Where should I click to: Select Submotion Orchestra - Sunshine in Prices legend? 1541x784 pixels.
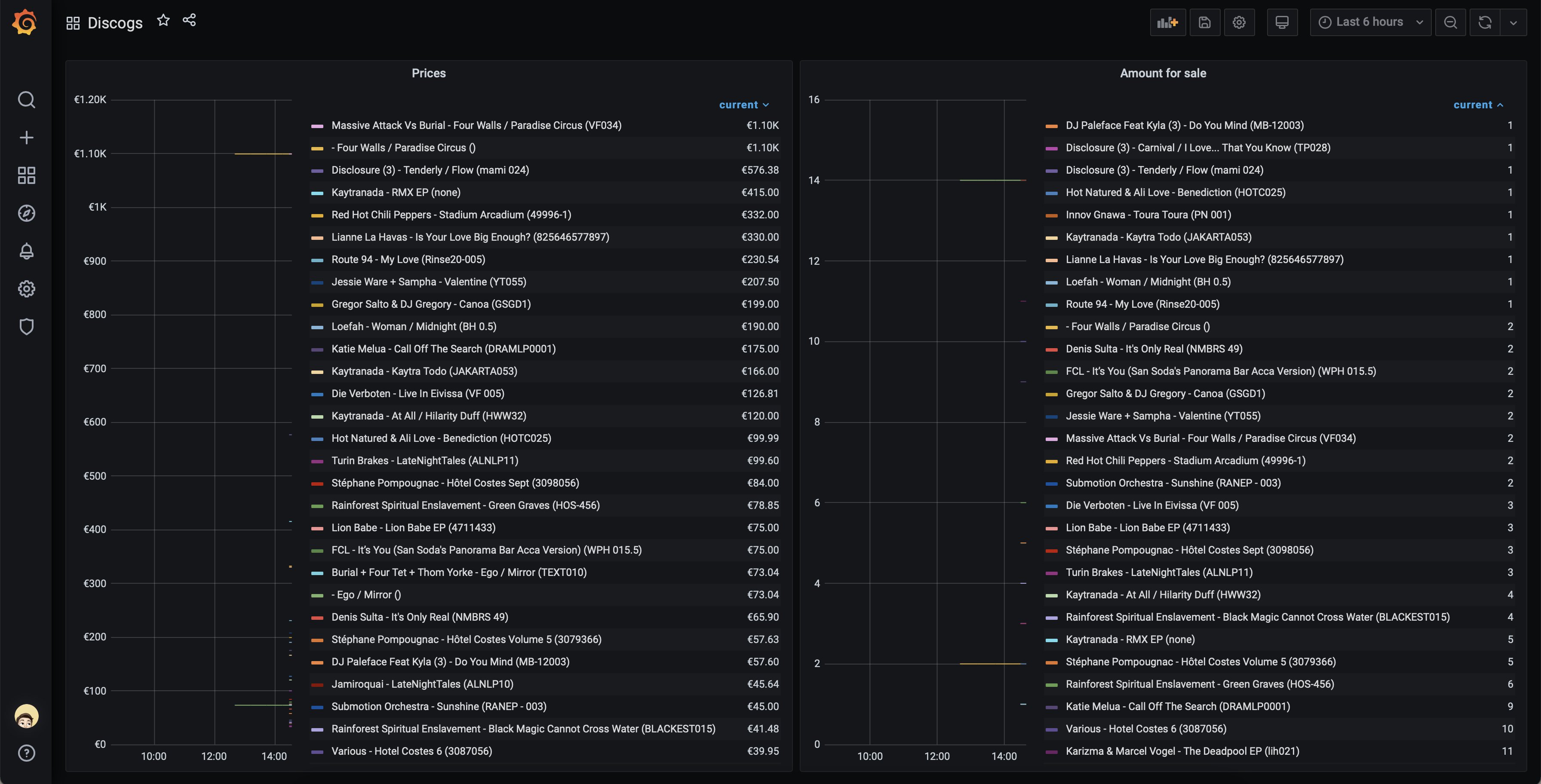[x=439, y=706]
